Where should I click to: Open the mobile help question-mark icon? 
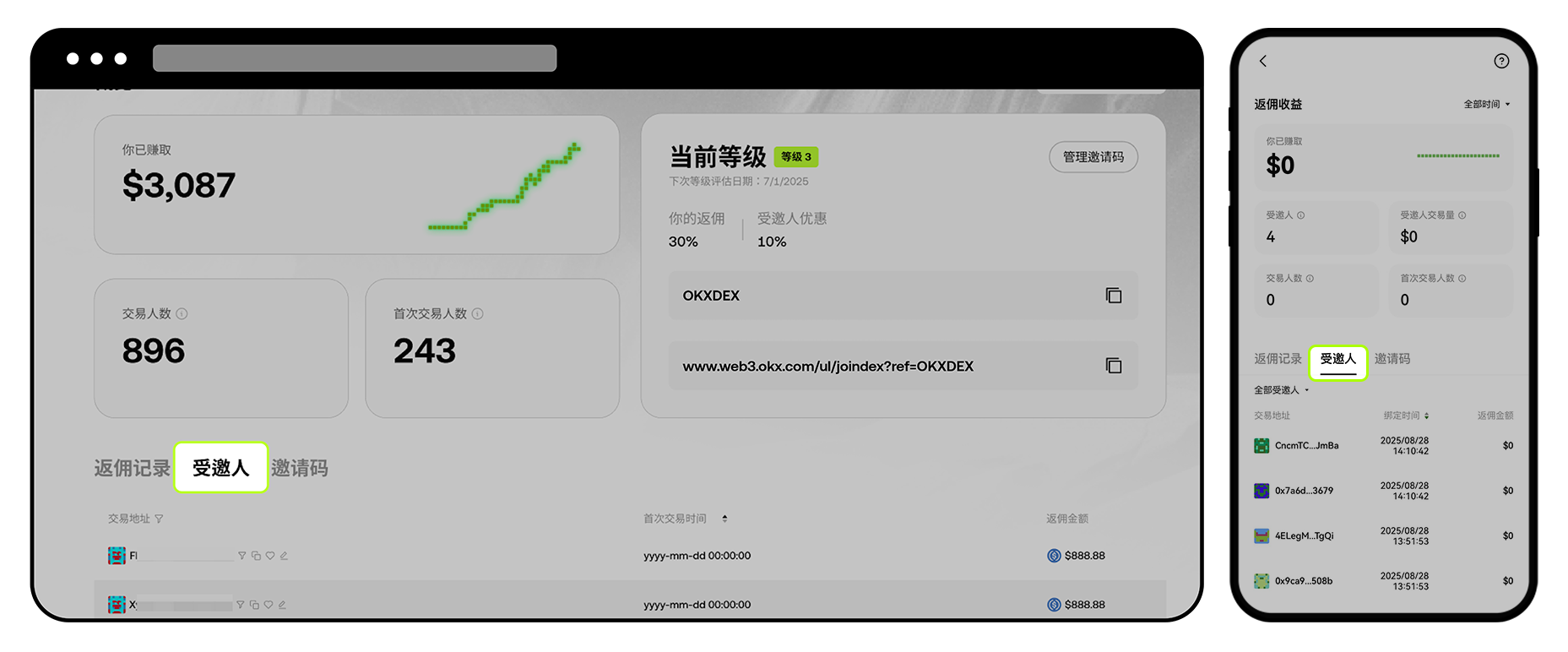(x=1500, y=61)
